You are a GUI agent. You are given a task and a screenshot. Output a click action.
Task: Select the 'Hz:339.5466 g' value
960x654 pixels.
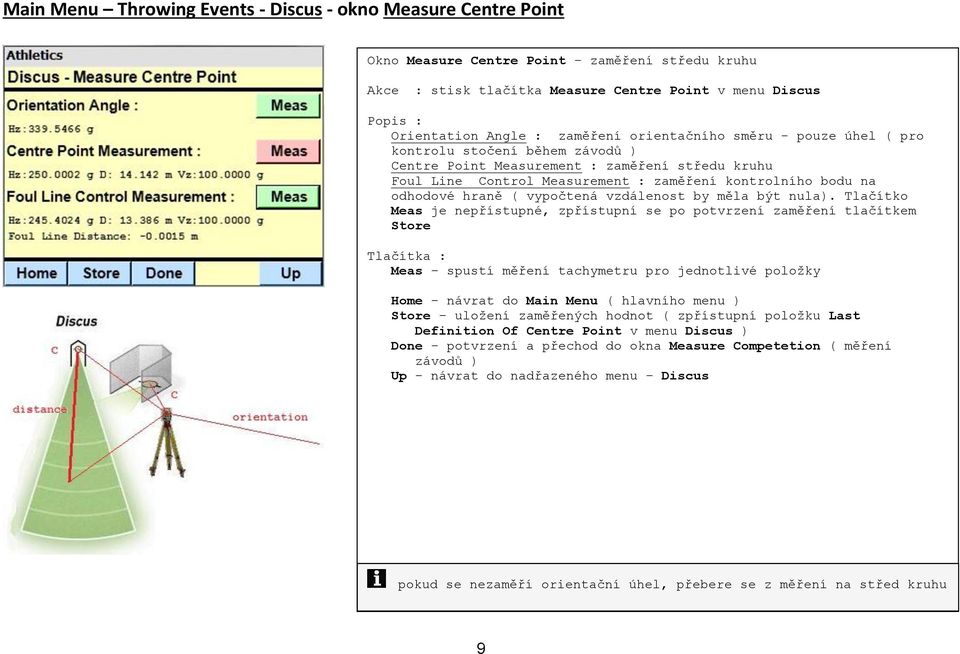[x=51, y=129]
